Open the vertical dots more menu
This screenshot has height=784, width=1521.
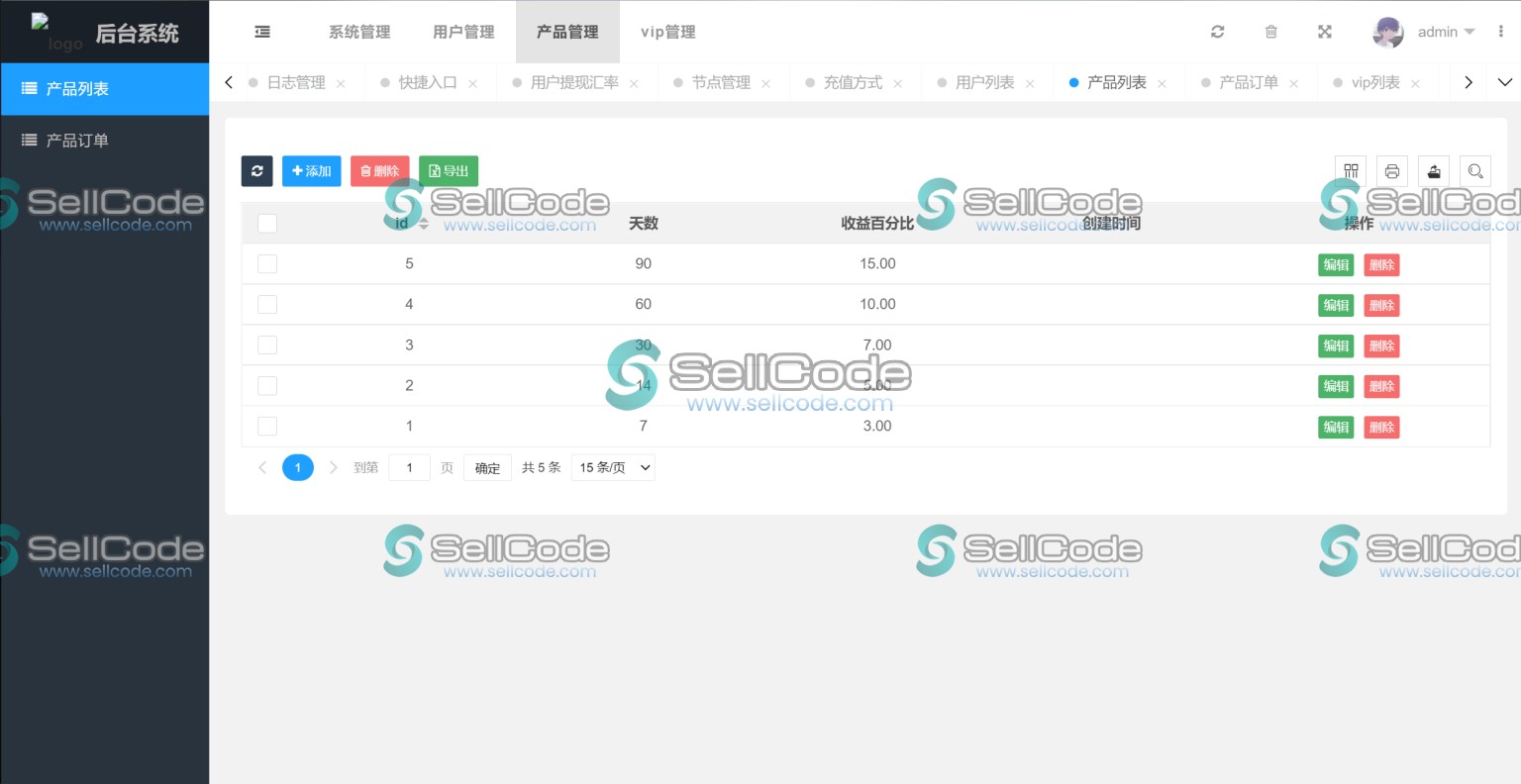1501,32
